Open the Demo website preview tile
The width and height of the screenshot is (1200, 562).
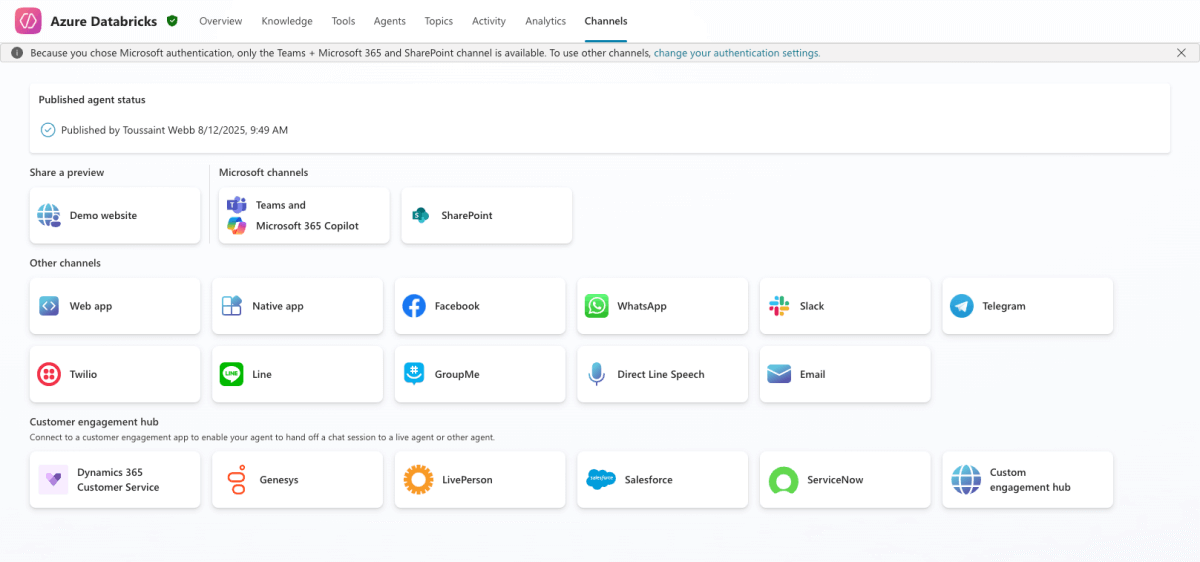[115, 215]
